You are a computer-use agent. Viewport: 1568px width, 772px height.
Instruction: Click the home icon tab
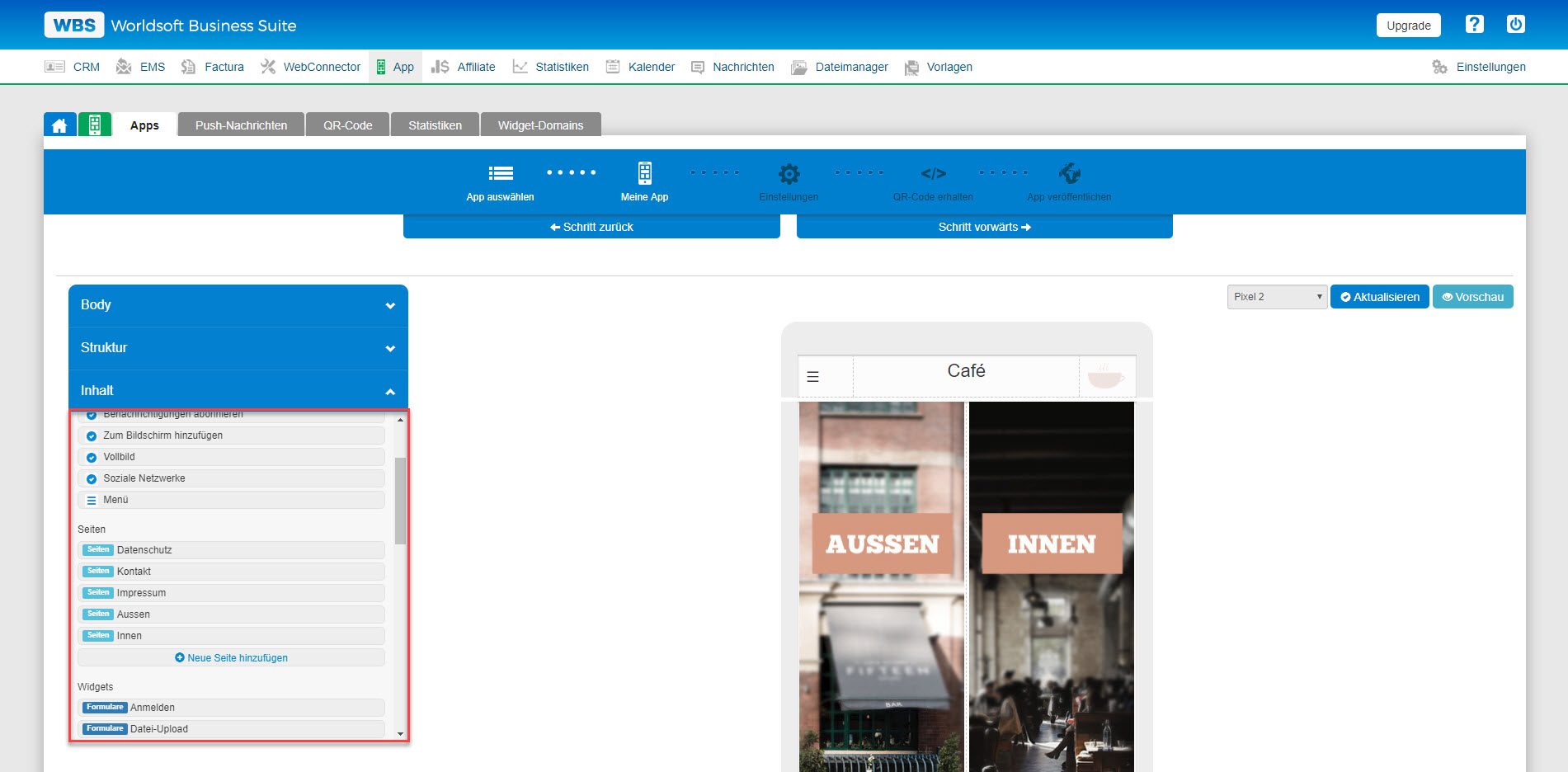tap(59, 124)
